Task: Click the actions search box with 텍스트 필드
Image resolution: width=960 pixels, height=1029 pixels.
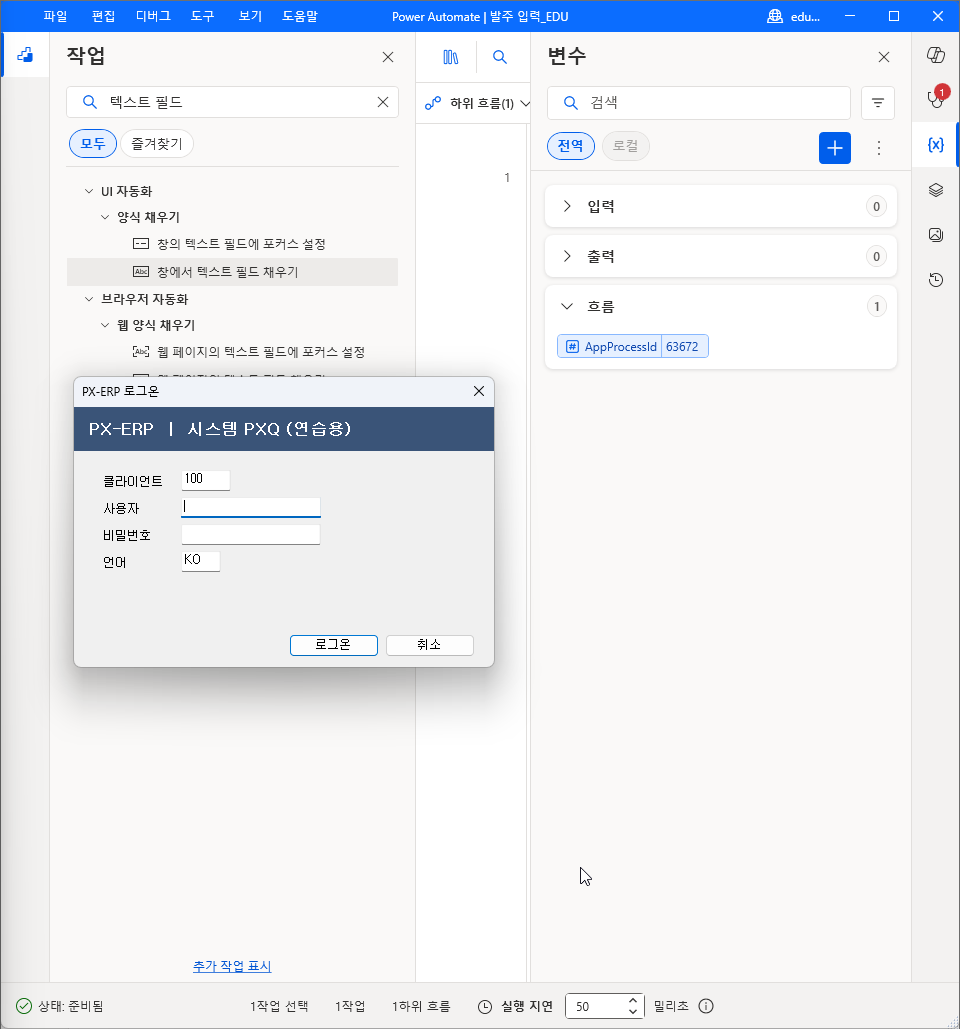Action: [232, 102]
